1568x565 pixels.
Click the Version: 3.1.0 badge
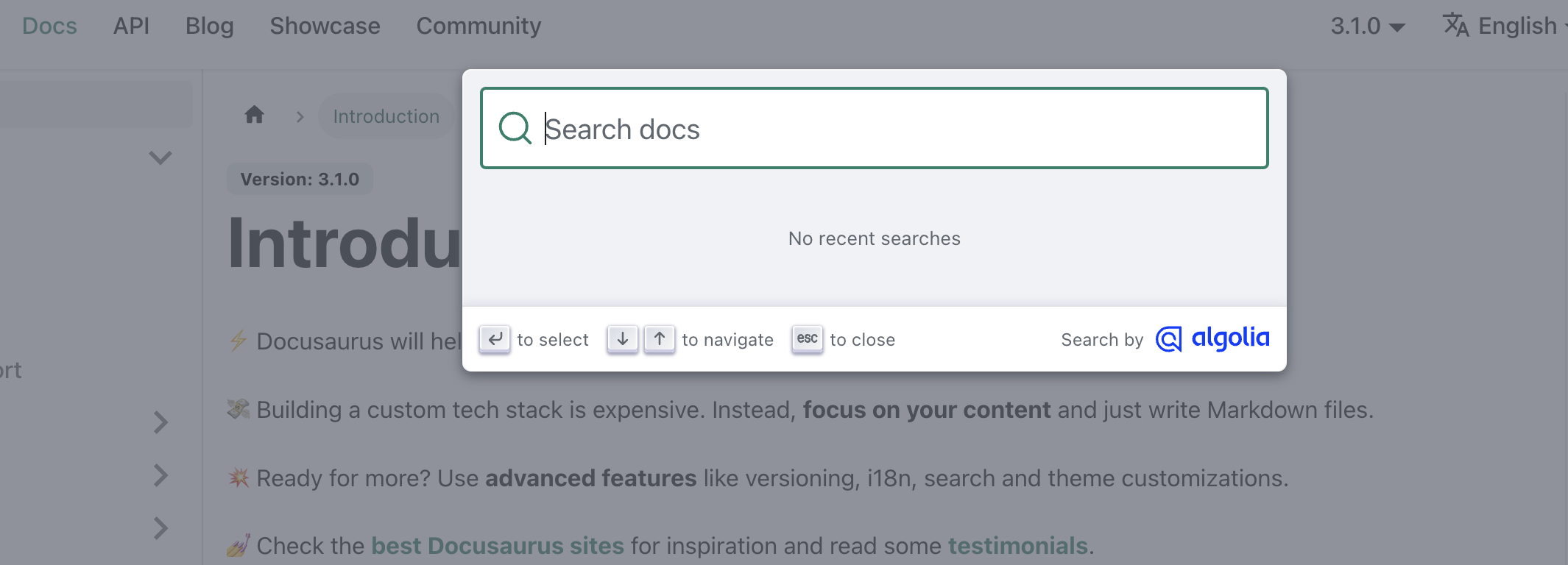coord(300,179)
